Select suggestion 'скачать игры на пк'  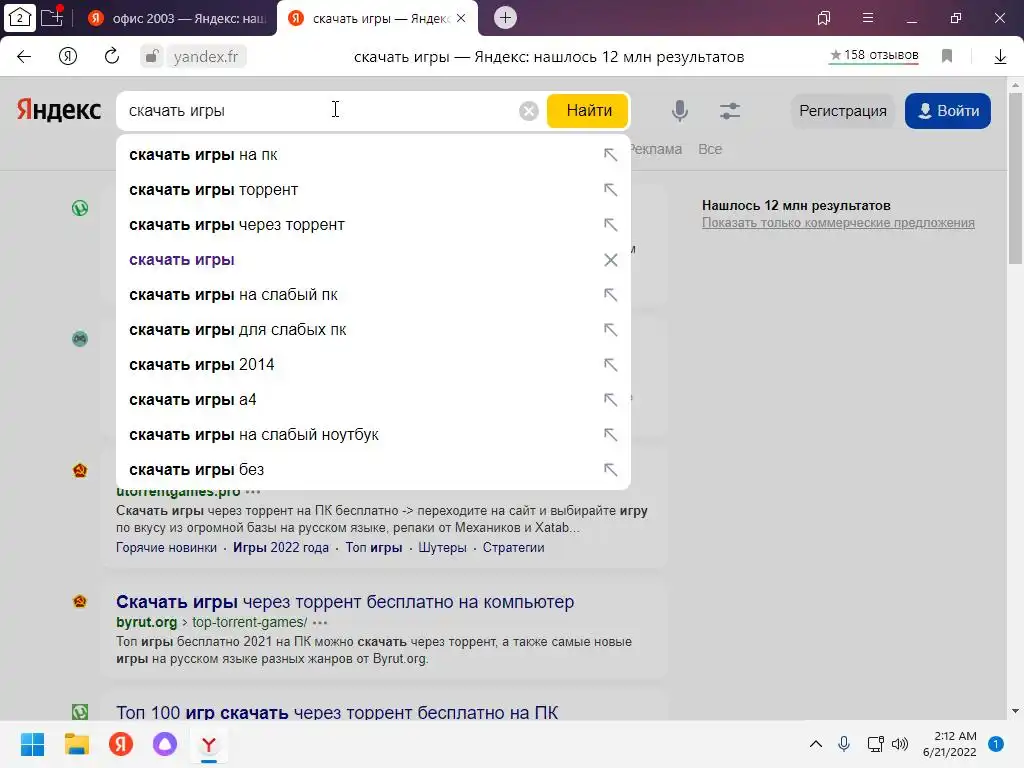[x=373, y=155]
